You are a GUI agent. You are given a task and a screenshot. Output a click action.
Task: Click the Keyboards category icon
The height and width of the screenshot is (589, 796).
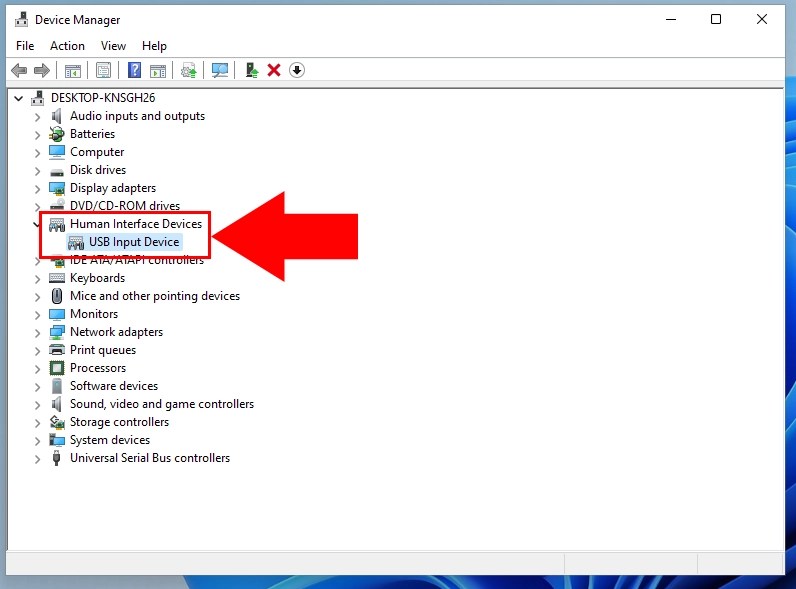(57, 278)
